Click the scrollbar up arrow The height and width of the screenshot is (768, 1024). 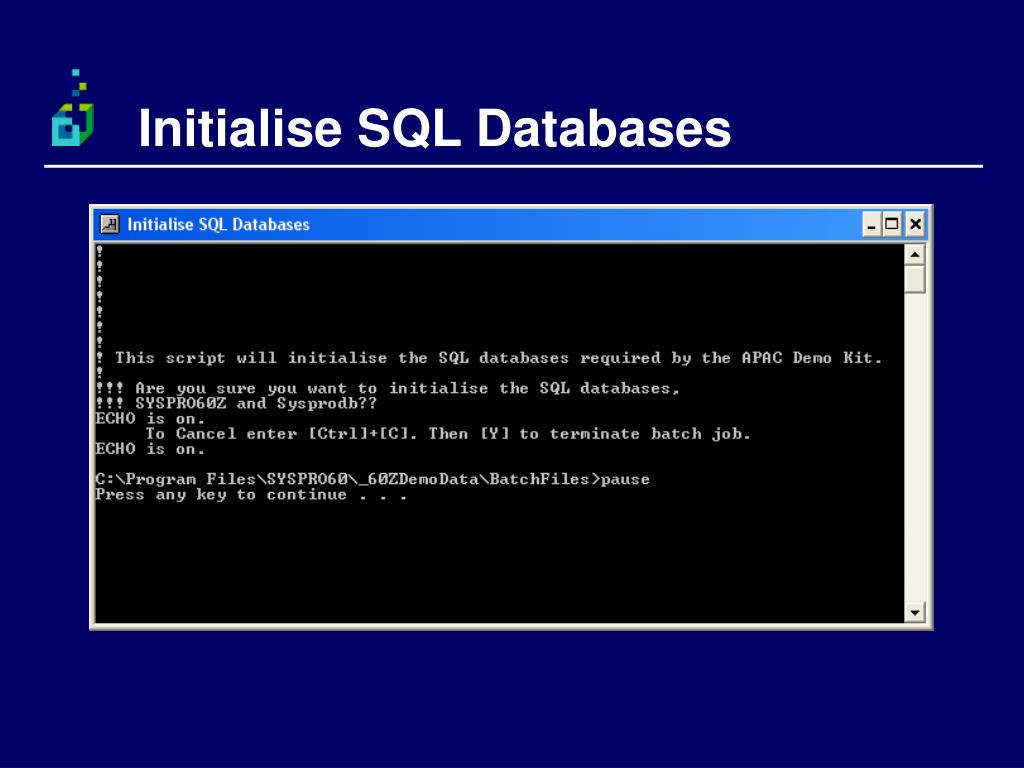click(915, 254)
